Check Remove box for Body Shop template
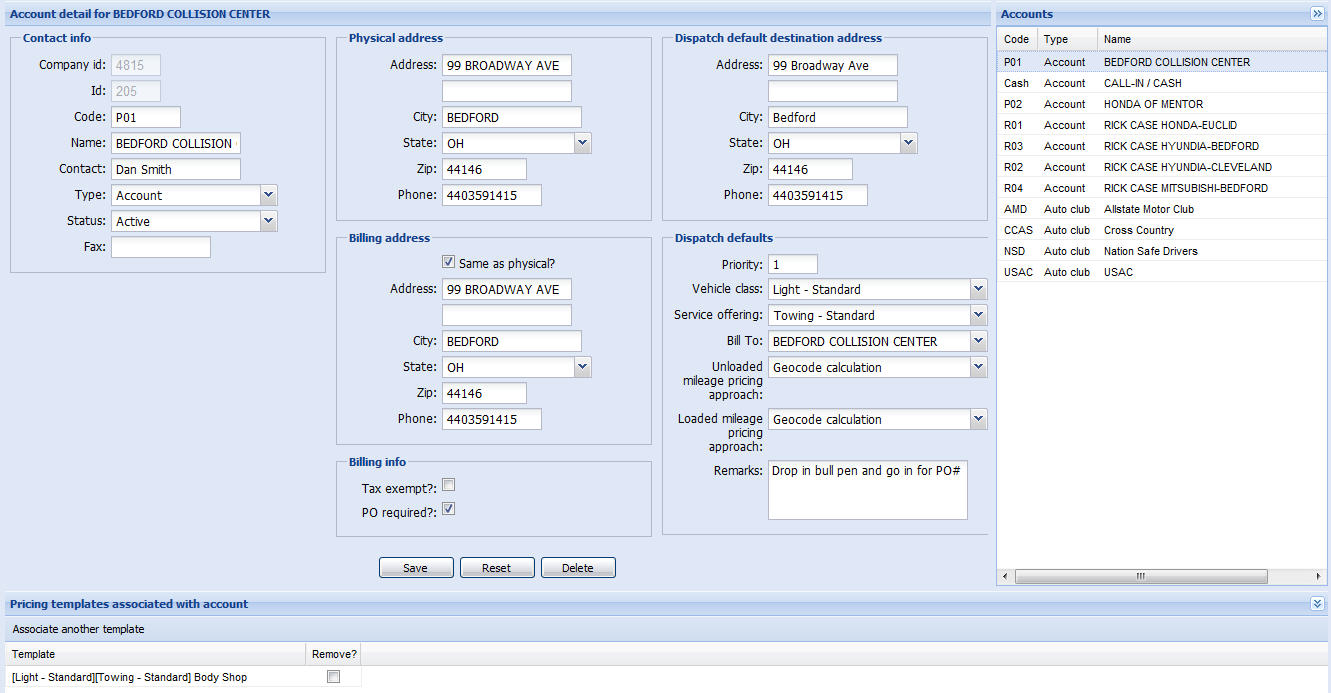 tap(333, 677)
